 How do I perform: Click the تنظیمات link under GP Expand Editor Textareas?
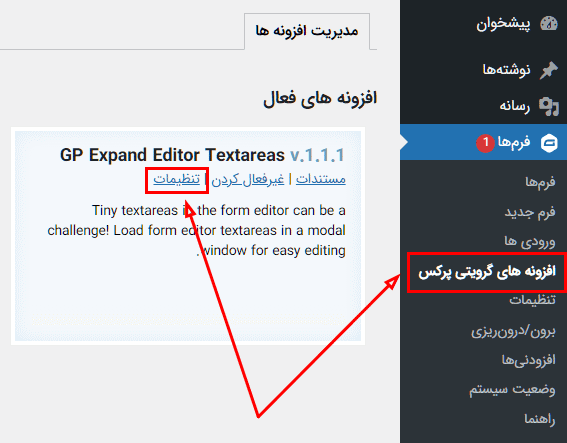(176, 180)
